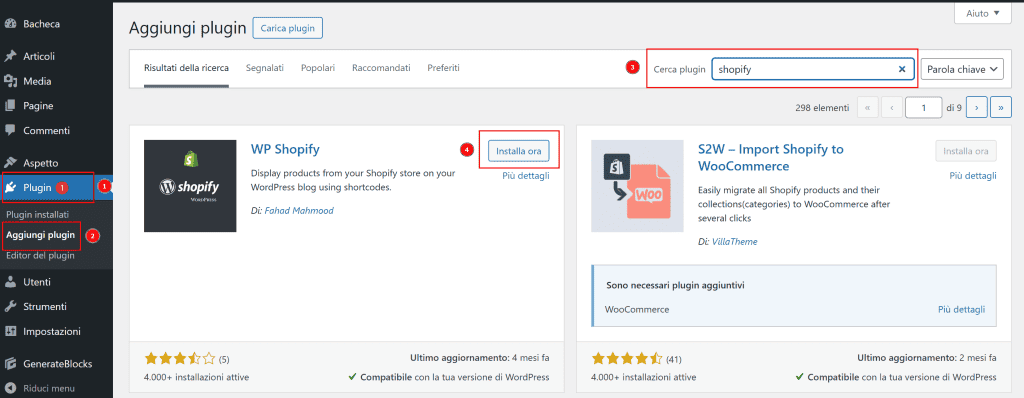Install WP Shopify with Installa ora
This screenshot has width=1024, height=398.
[x=519, y=151]
